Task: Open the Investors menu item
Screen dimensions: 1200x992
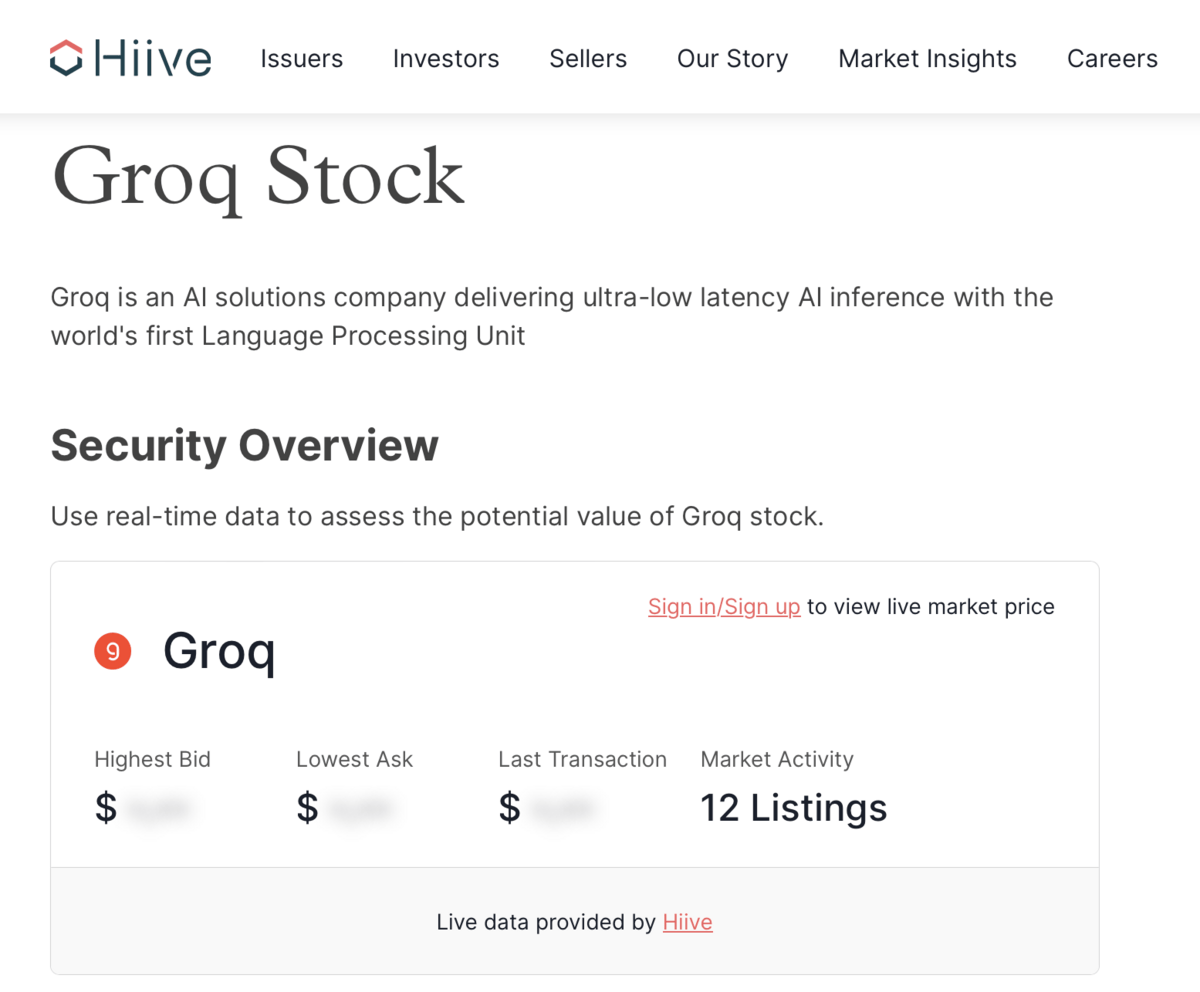Action: coord(446,59)
